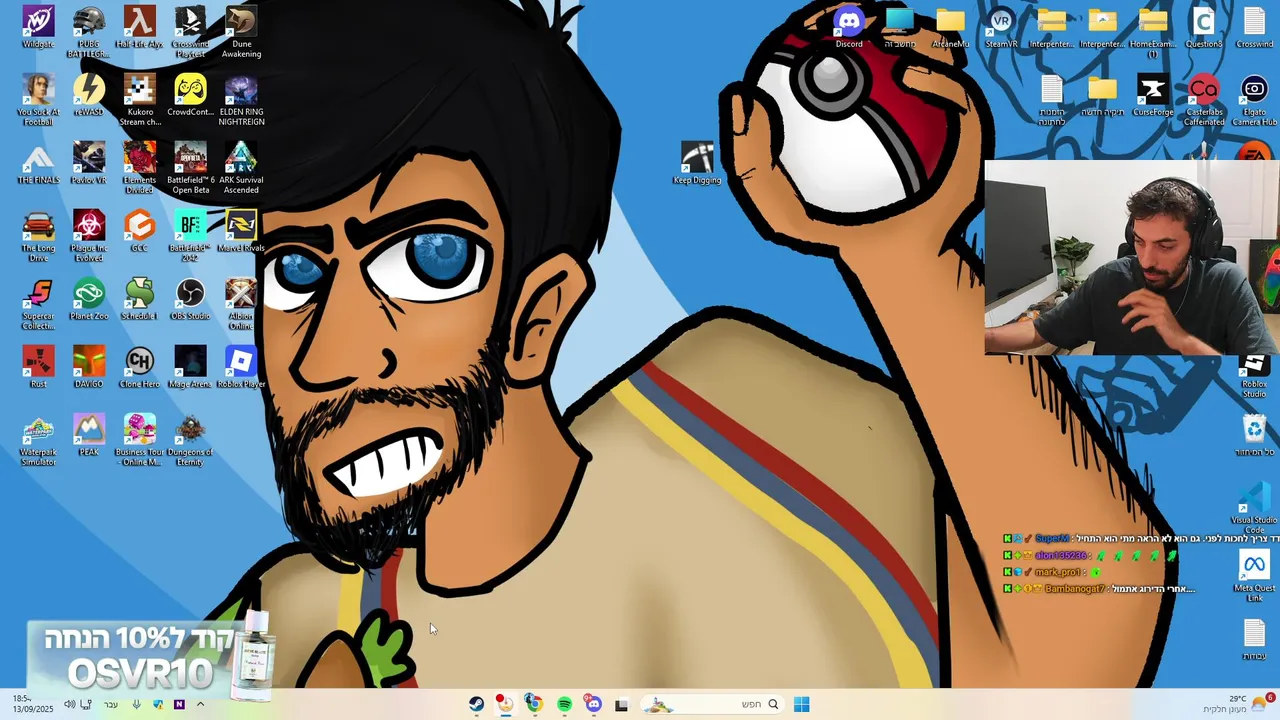Click the Rust game icon
This screenshot has height=720, width=1280.
[x=38, y=368]
